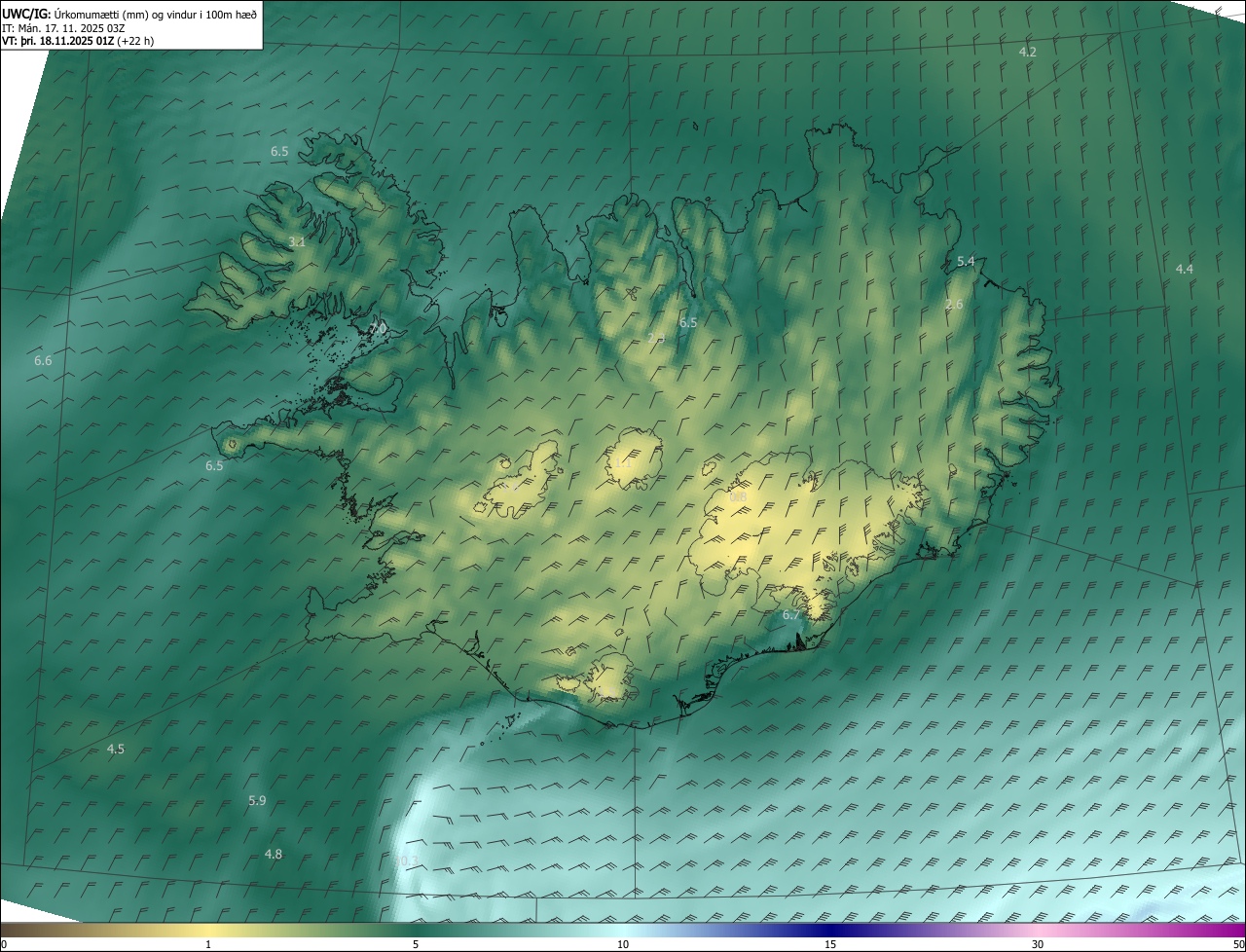This screenshot has height=952, width=1246.
Task: Click the 4.2 value label
Action: coord(1027,52)
